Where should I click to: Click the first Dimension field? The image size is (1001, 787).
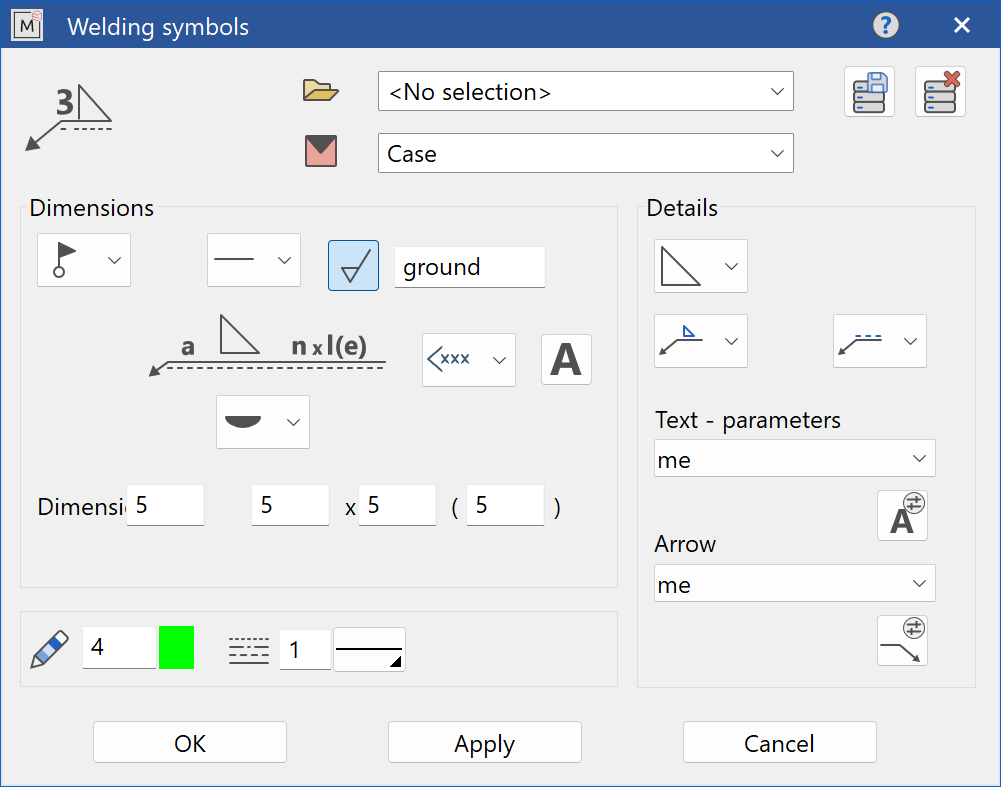tap(165, 505)
